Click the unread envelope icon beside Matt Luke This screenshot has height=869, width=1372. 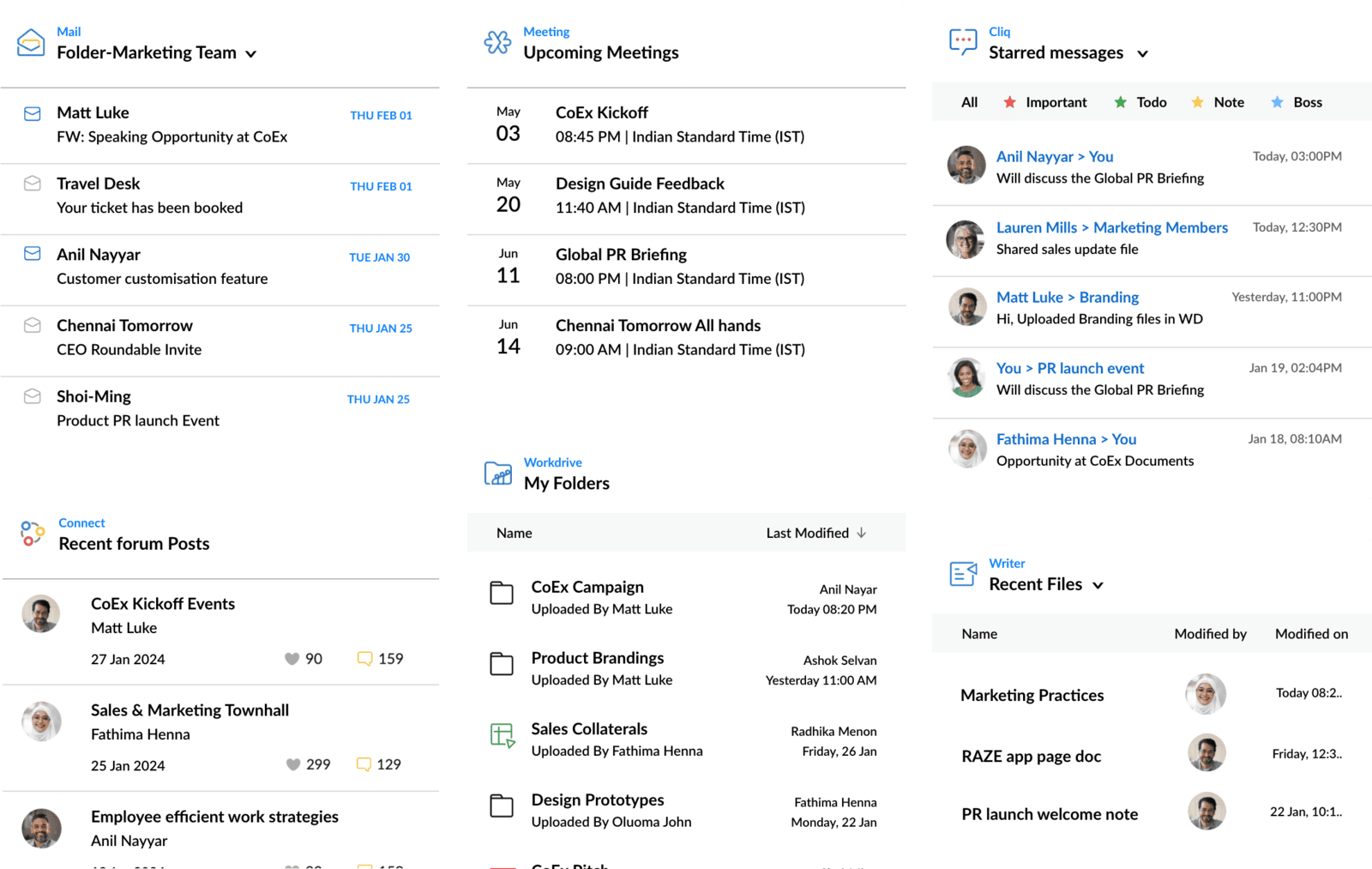pos(32,112)
